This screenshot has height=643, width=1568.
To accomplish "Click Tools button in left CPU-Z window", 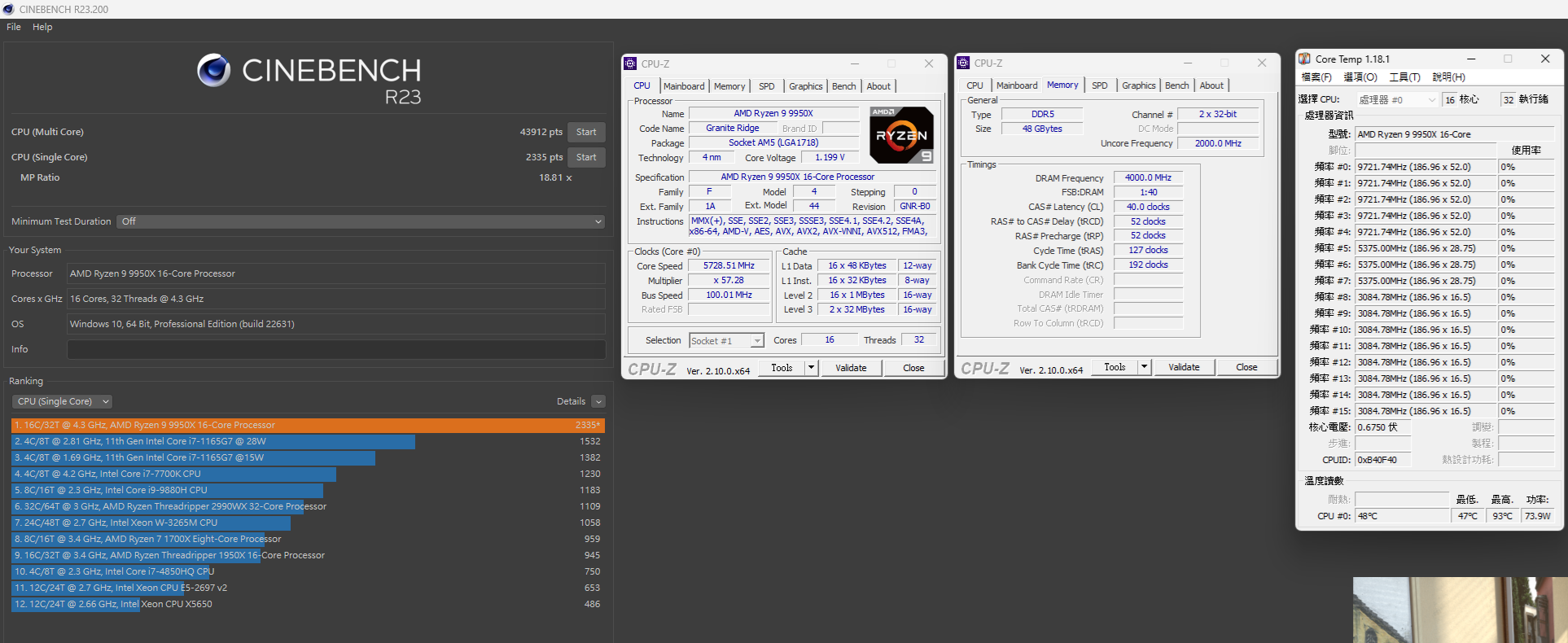I will 782,368.
